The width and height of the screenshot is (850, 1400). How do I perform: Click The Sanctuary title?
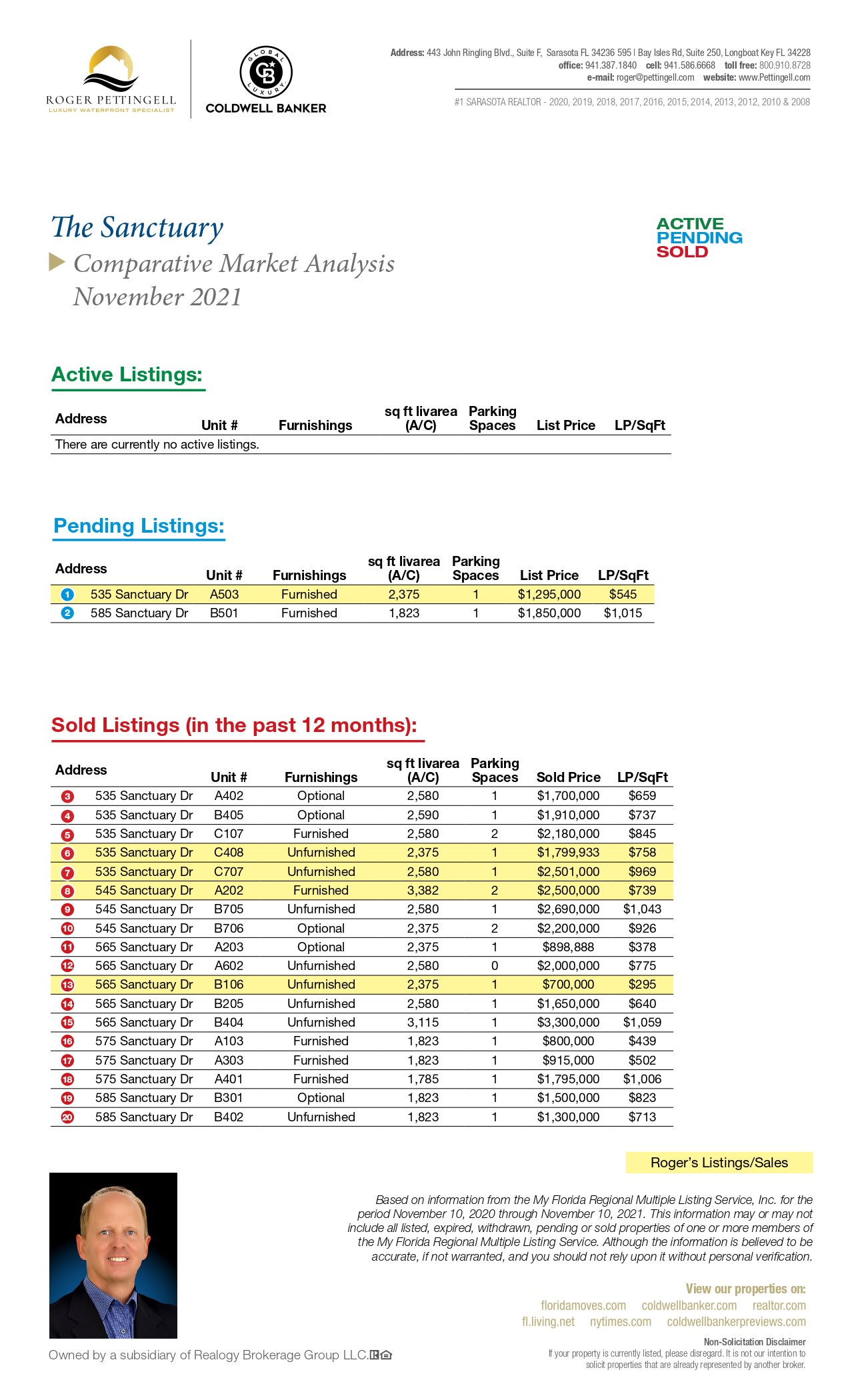pos(137,227)
